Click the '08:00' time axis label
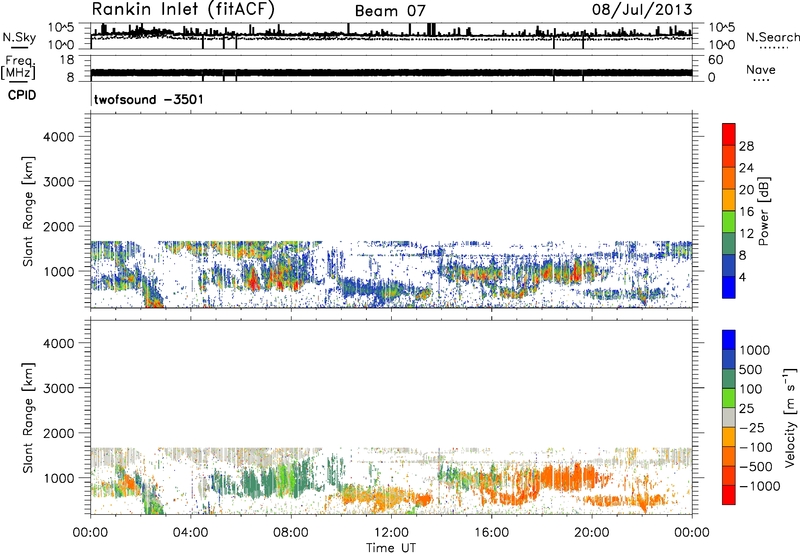Screen dimensions: 800x554 [291, 533]
